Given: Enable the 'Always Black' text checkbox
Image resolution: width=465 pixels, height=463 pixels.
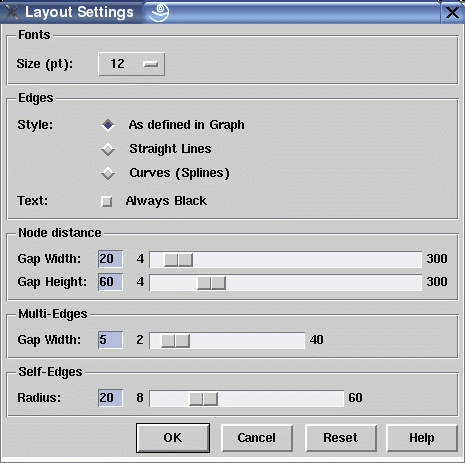Looking at the screenshot, I should point(107,201).
